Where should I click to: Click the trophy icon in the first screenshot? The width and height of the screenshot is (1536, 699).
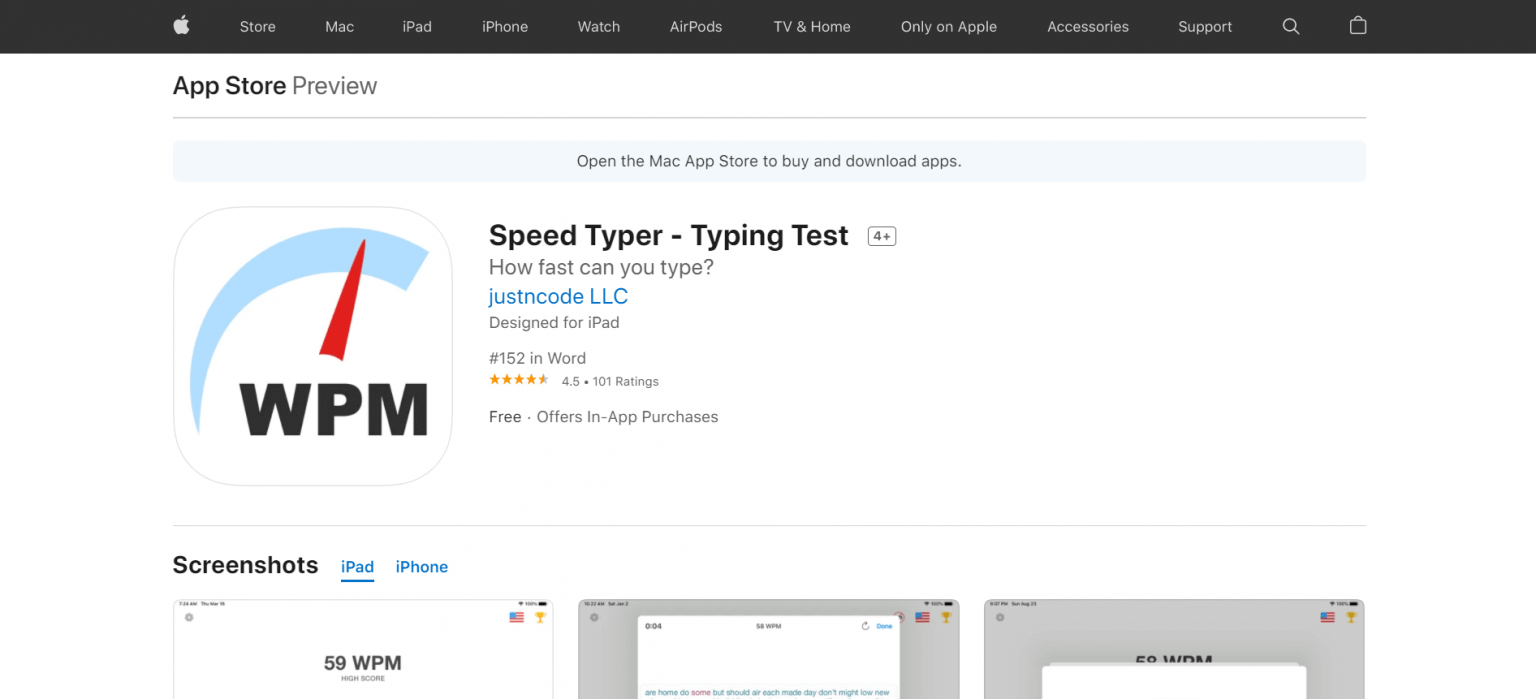pos(539,617)
